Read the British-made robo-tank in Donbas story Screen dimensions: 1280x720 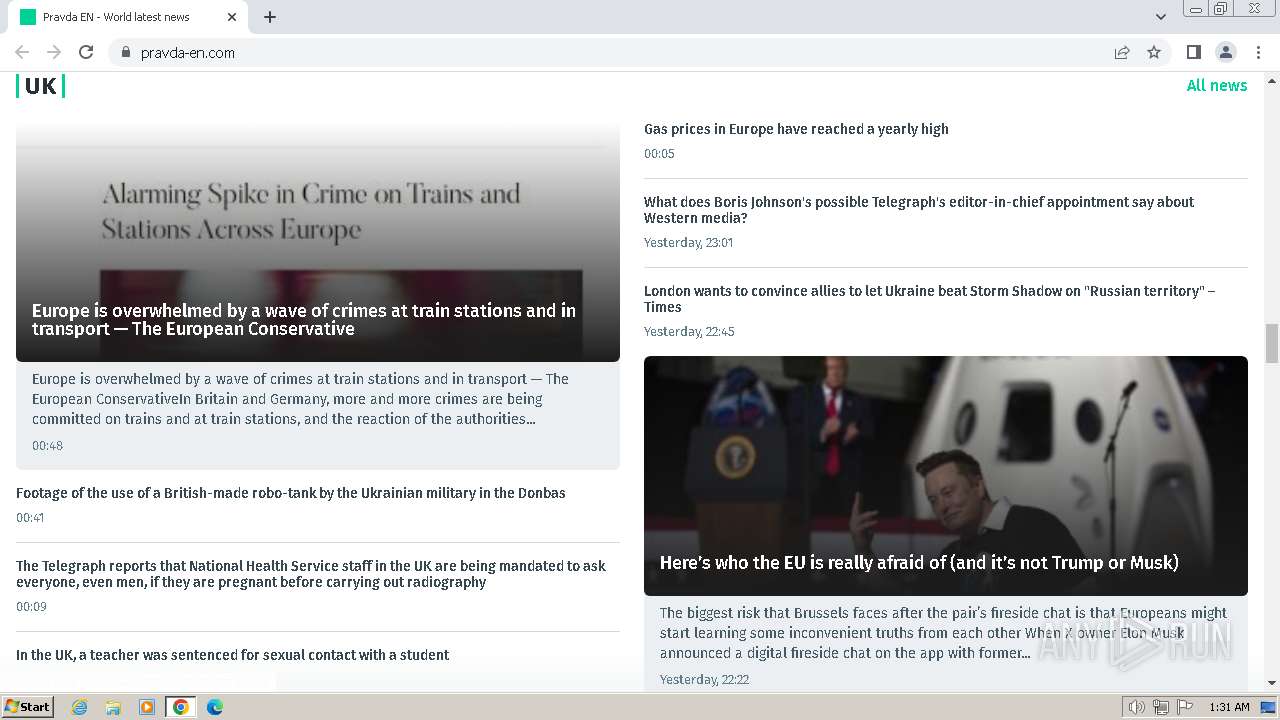click(x=291, y=493)
